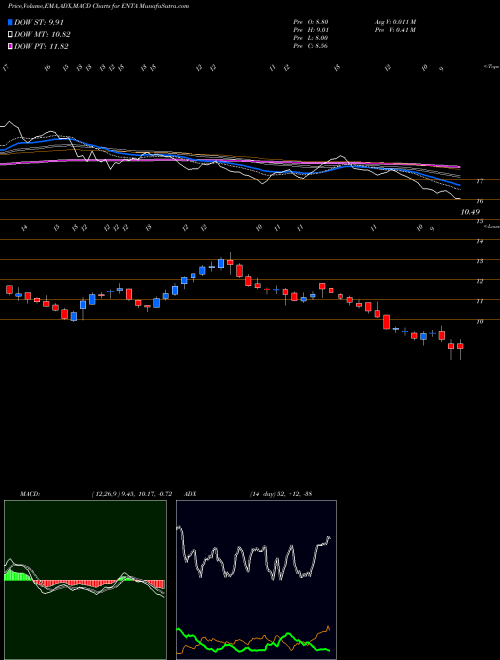This screenshot has width=500, height=660.
Task: Select the DOW ST: 9.91 label
Action: [39, 22]
